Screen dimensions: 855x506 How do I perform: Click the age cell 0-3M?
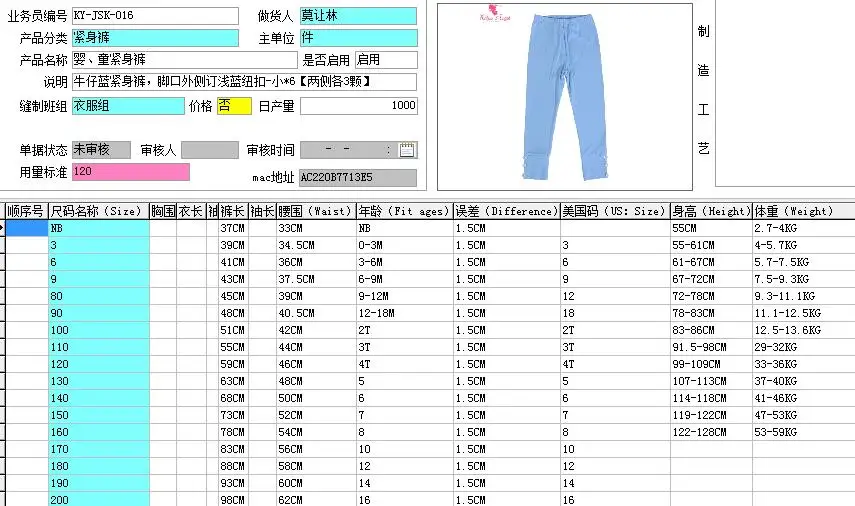pos(405,245)
